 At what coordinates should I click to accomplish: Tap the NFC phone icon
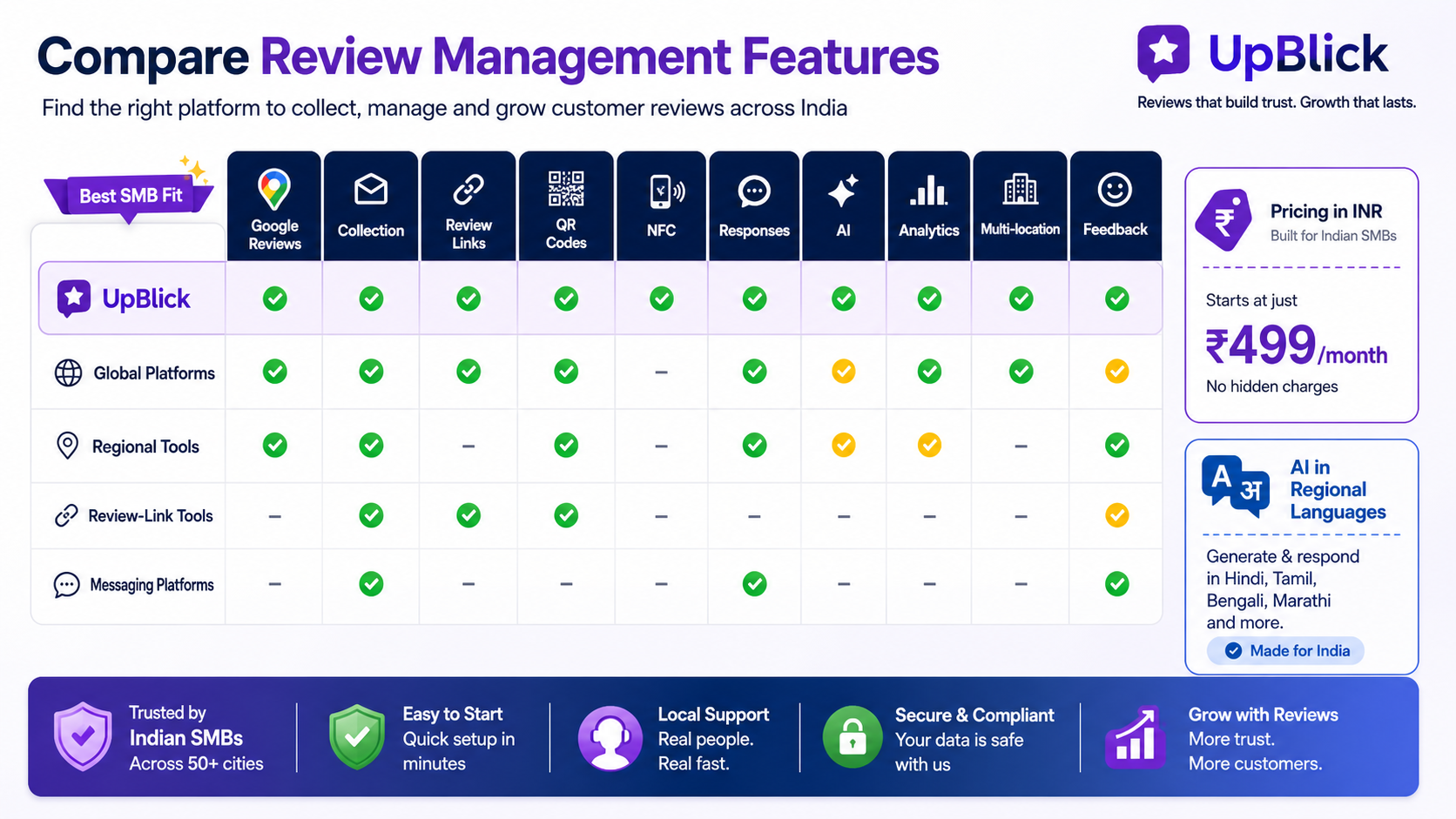667,191
